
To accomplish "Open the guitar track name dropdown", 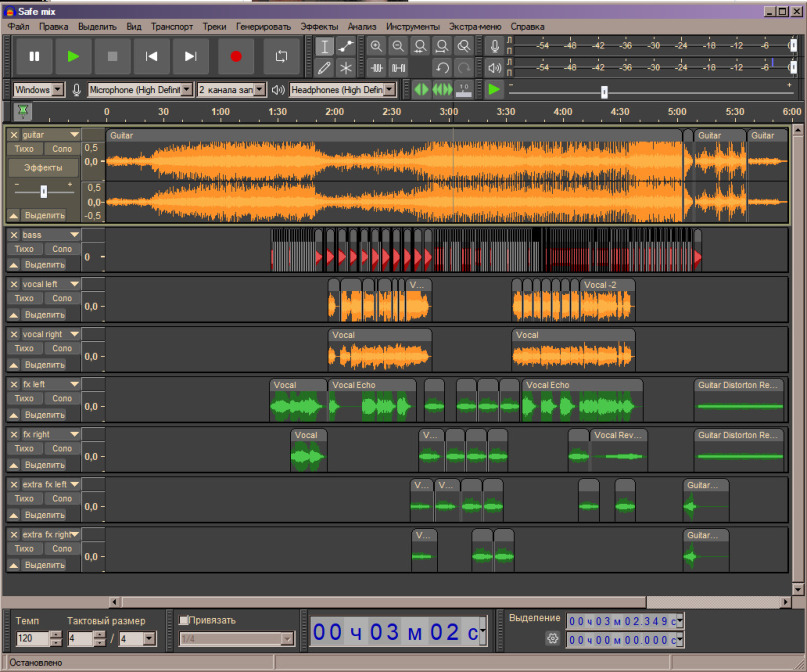I will [x=74, y=134].
